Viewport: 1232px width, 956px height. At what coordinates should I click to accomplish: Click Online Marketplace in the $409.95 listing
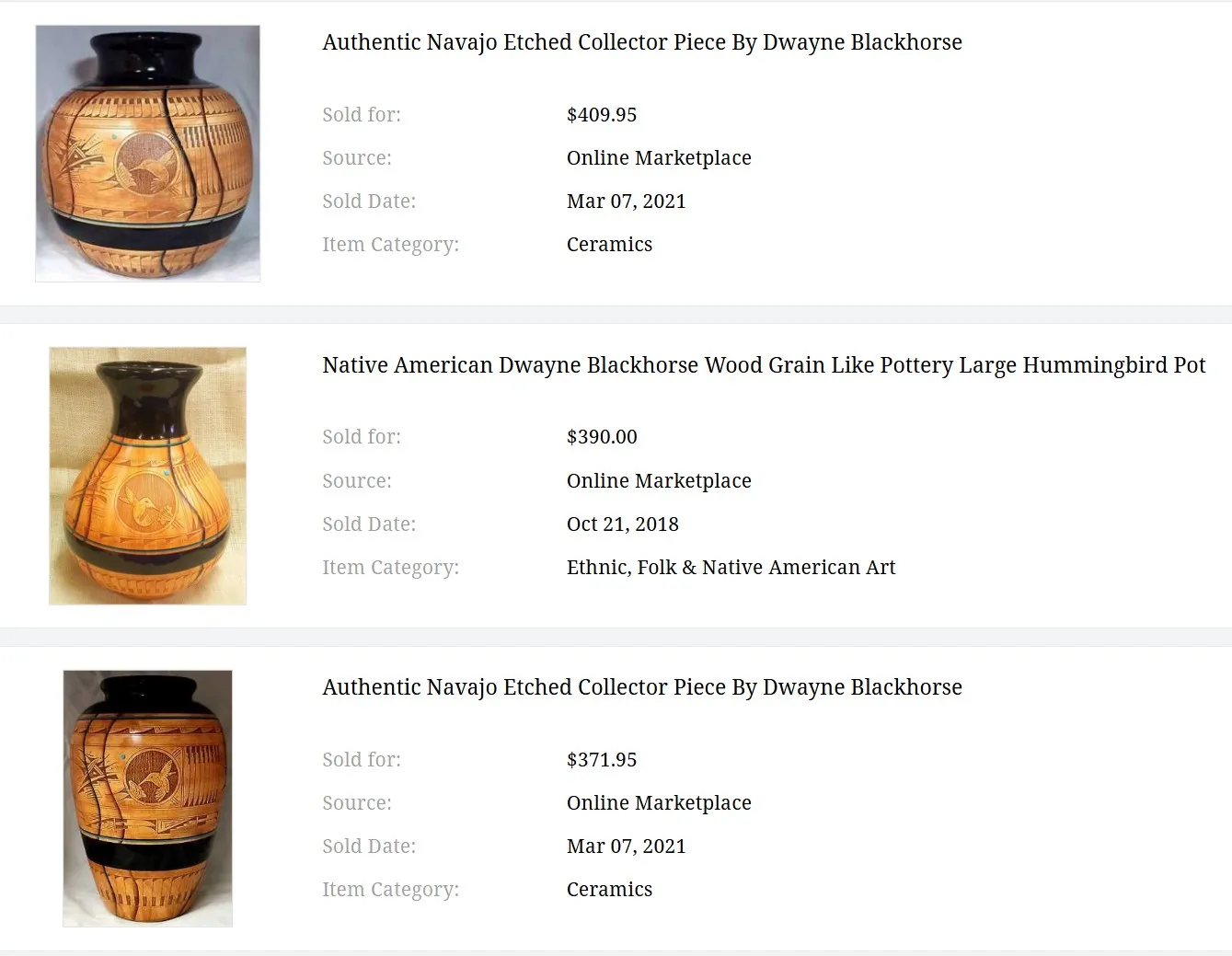click(659, 158)
